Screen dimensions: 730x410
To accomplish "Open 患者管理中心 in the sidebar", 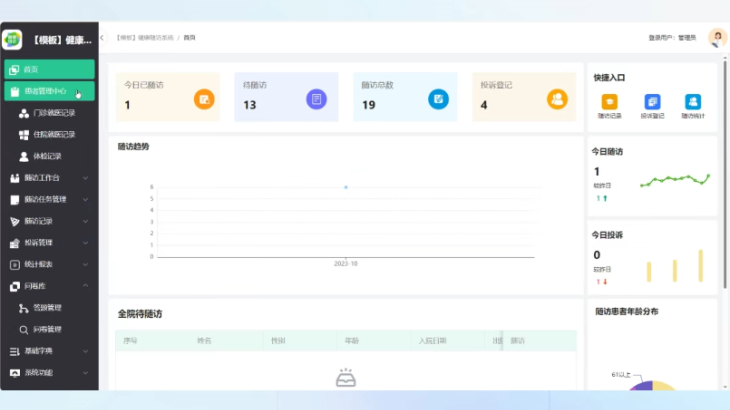I will [x=49, y=91].
